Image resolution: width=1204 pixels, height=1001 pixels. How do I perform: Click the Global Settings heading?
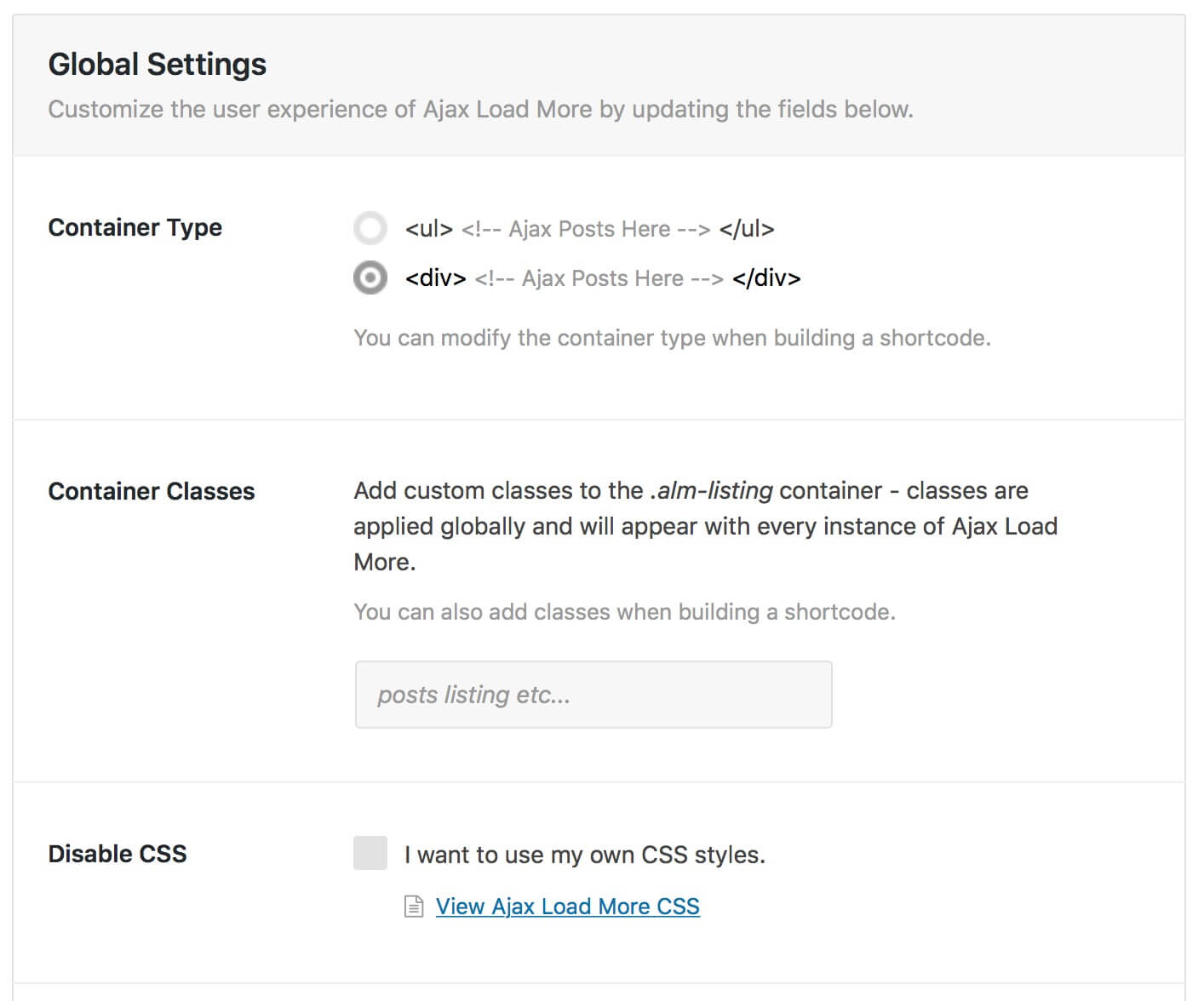tap(158, 65)
